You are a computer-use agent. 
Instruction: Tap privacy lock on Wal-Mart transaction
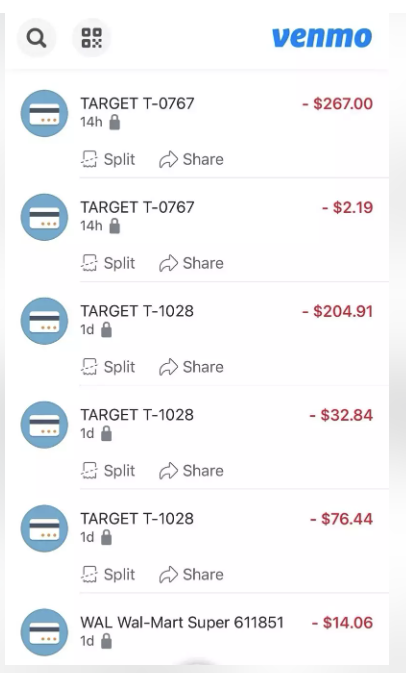(106, 642)
